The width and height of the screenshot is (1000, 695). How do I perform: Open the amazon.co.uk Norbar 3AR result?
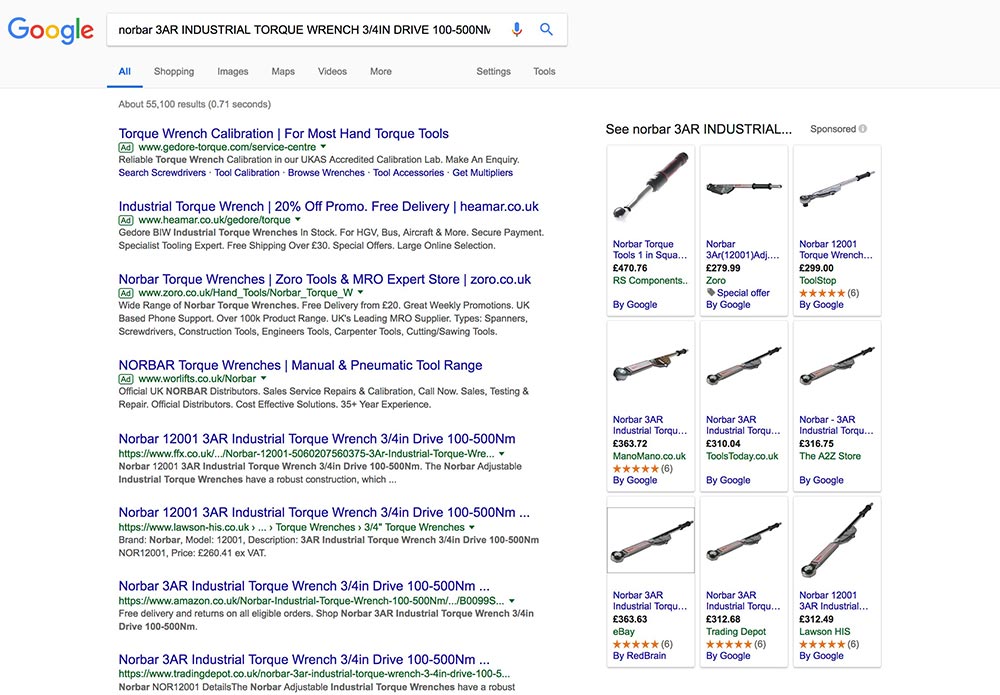pyautogui.click(x=304, y=586)
